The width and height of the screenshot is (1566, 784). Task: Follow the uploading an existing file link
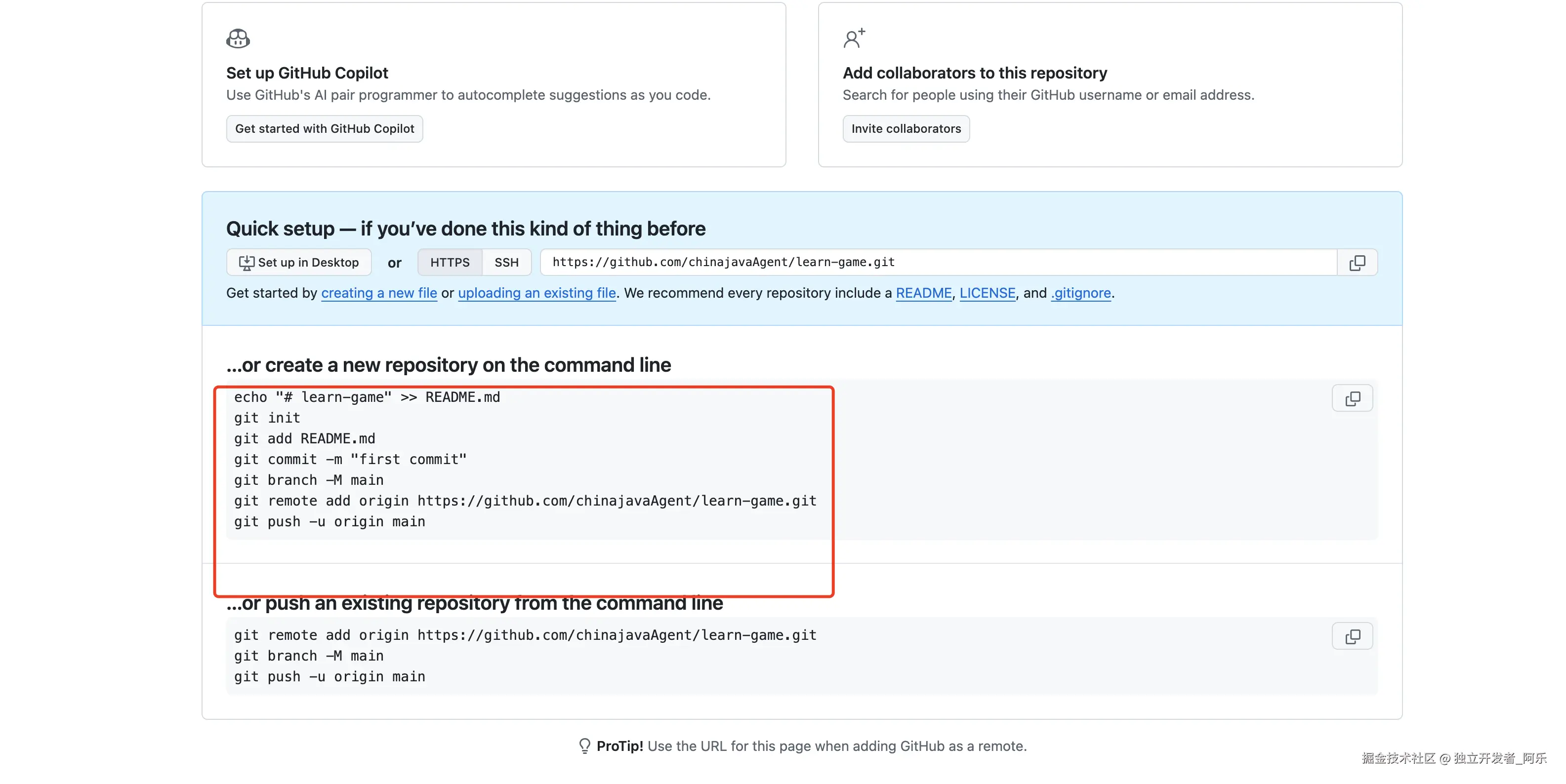537,293
